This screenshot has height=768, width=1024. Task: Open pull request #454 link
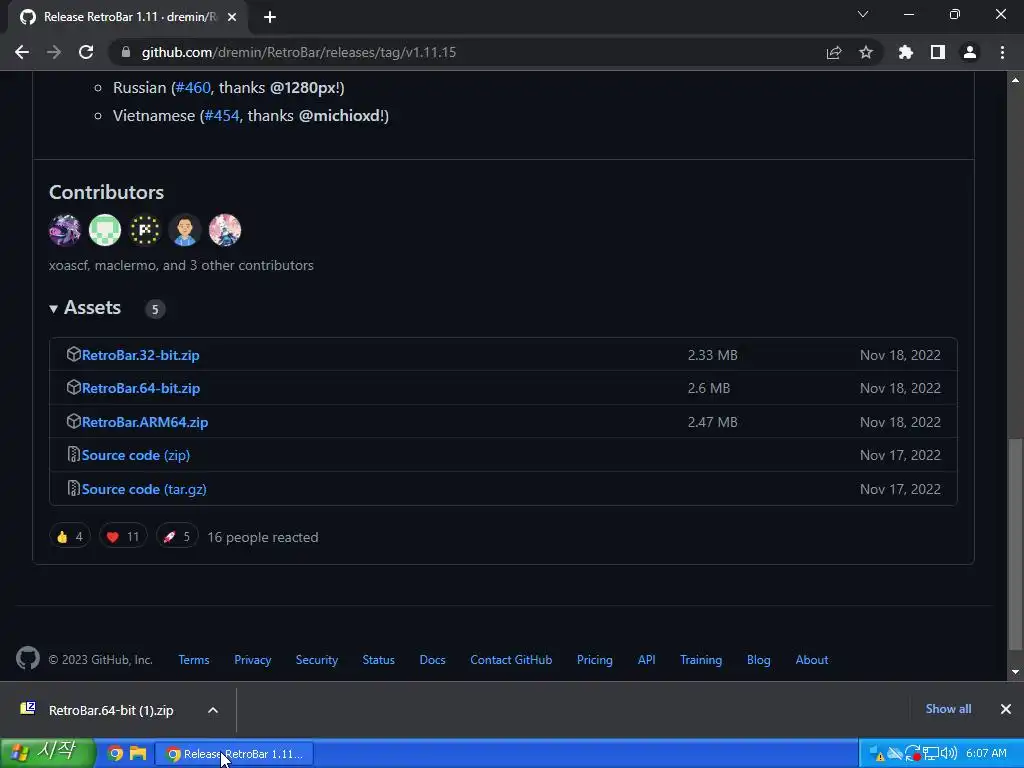click(222, 116)
